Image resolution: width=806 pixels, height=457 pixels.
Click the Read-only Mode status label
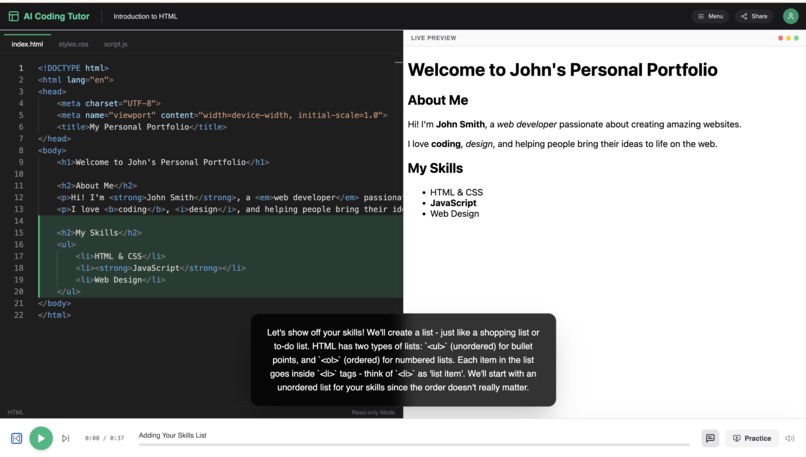[373, 412]
